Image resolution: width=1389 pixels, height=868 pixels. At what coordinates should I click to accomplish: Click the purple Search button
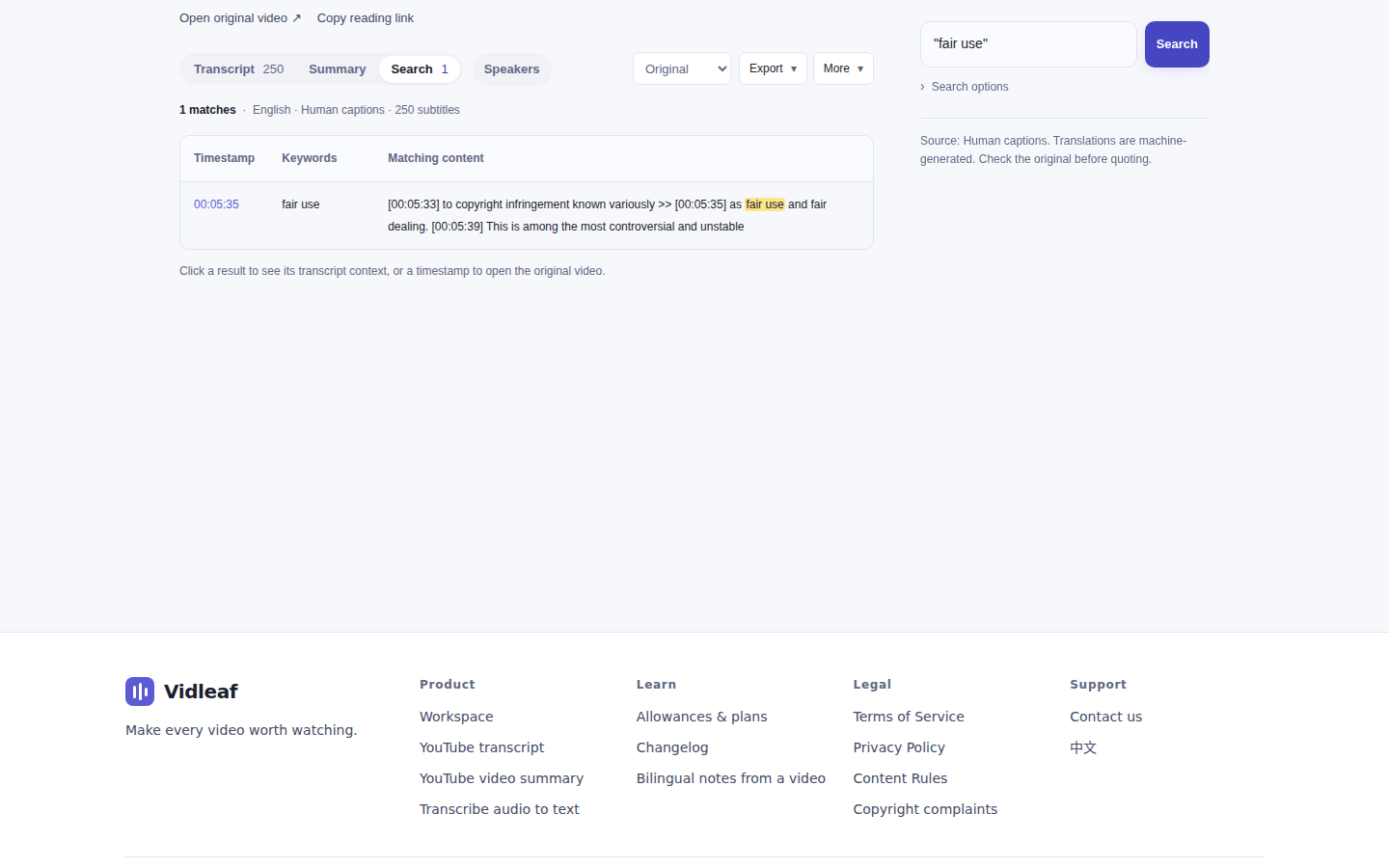coord(1177,44)
